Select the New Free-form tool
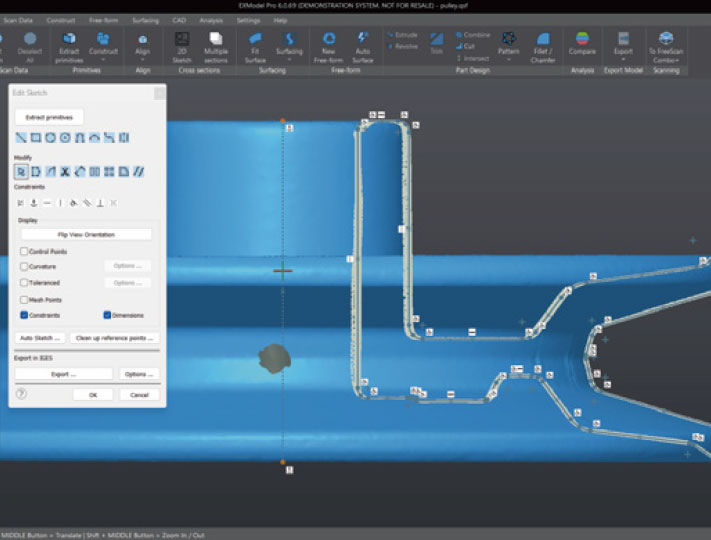The image size is (711, 540). [328, 43]
